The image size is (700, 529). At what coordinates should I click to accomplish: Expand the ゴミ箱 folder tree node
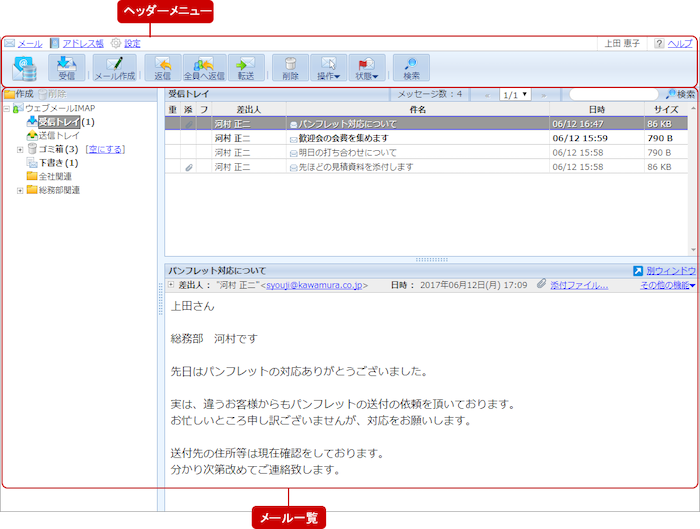click(x=20, y=149)
